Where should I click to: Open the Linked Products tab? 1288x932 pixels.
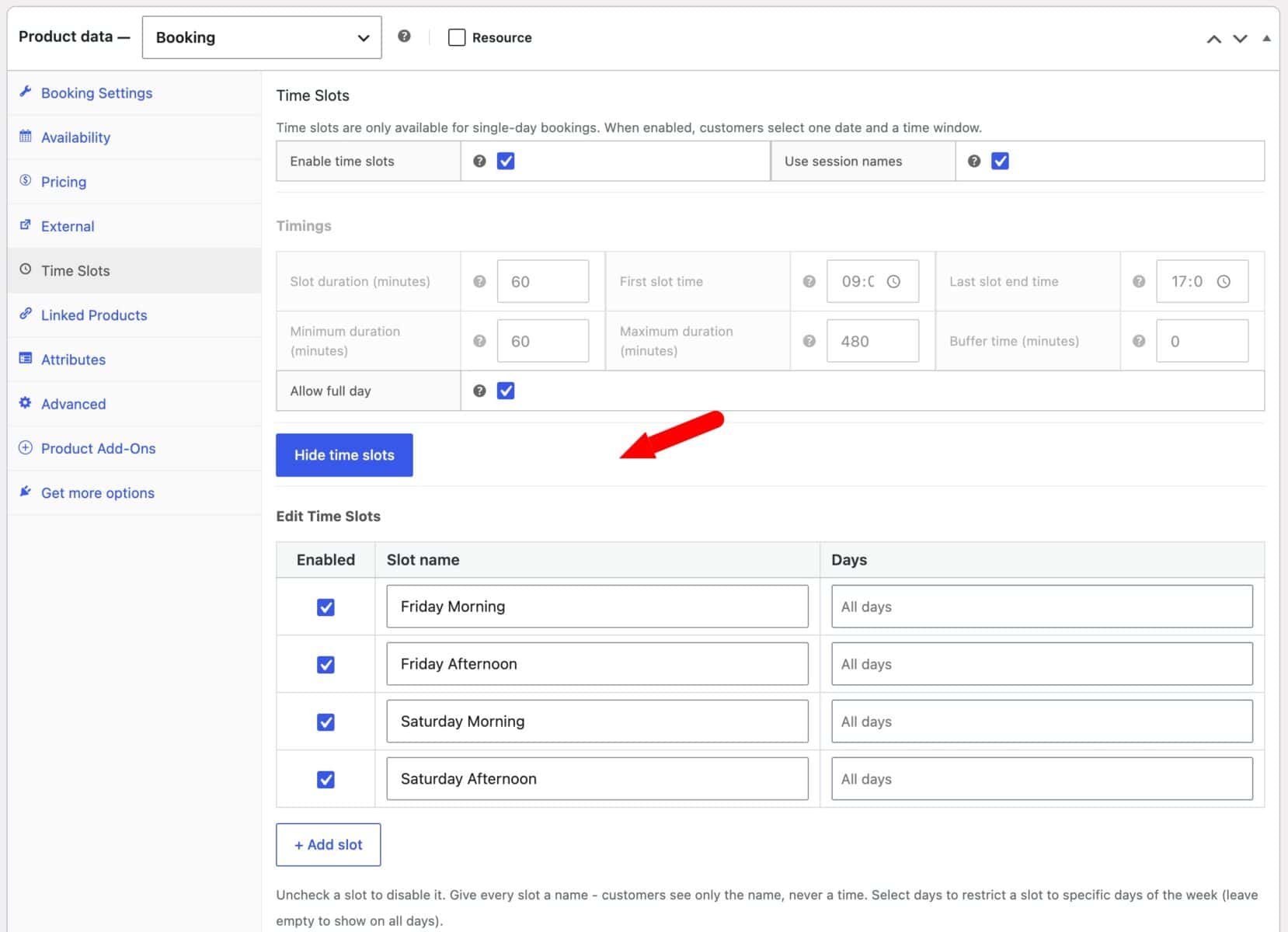(x=134, y=315)
